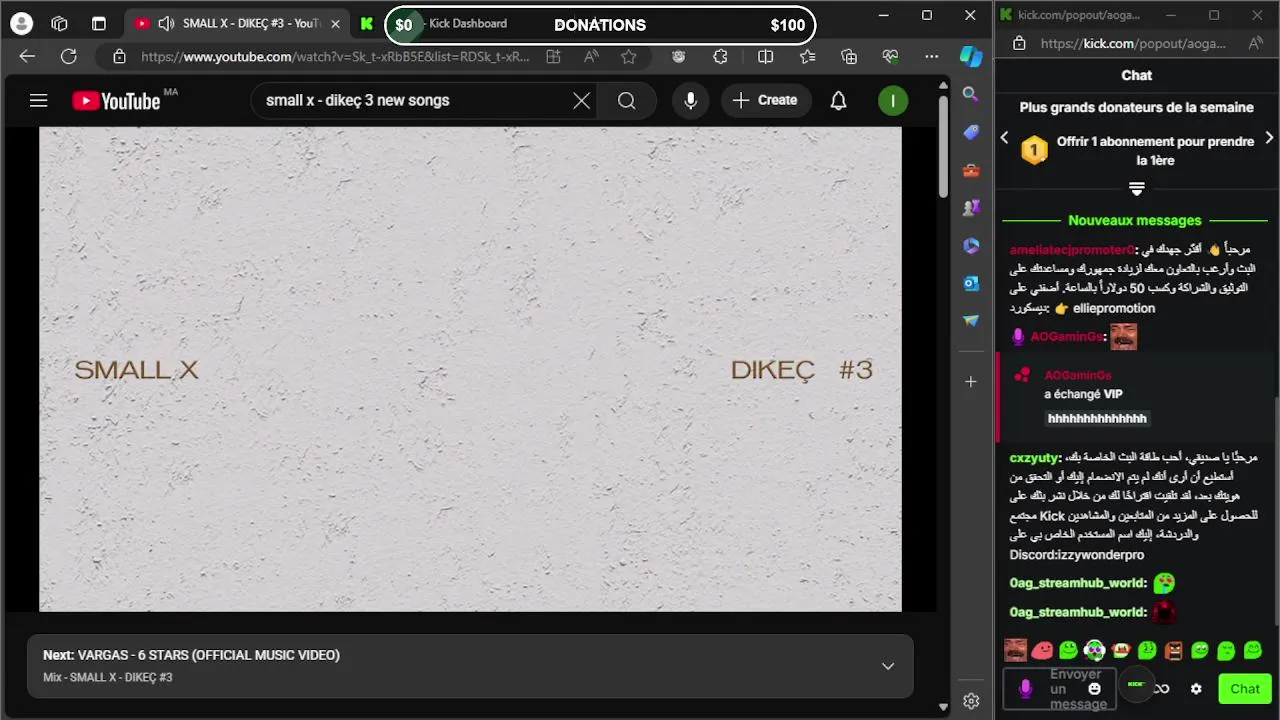Viewport: 1280px width, 720px height.
Task: Open the Edge sidebar shopping tag
Action: click(970, 132)
